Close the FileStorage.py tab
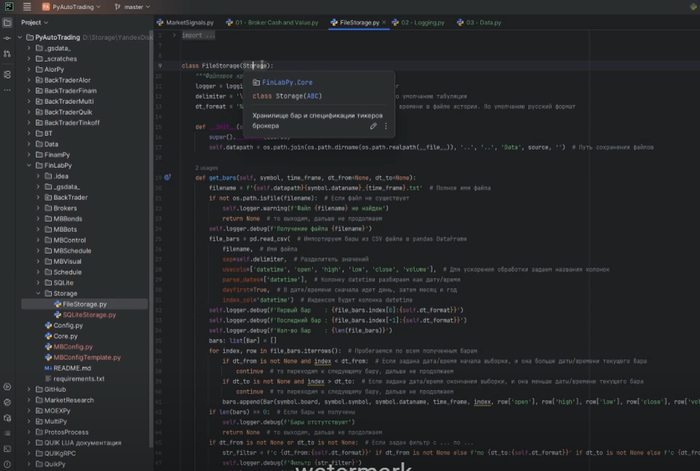This screenshot has width=700, height=471. pyautogui.click(x=386, y=21)
